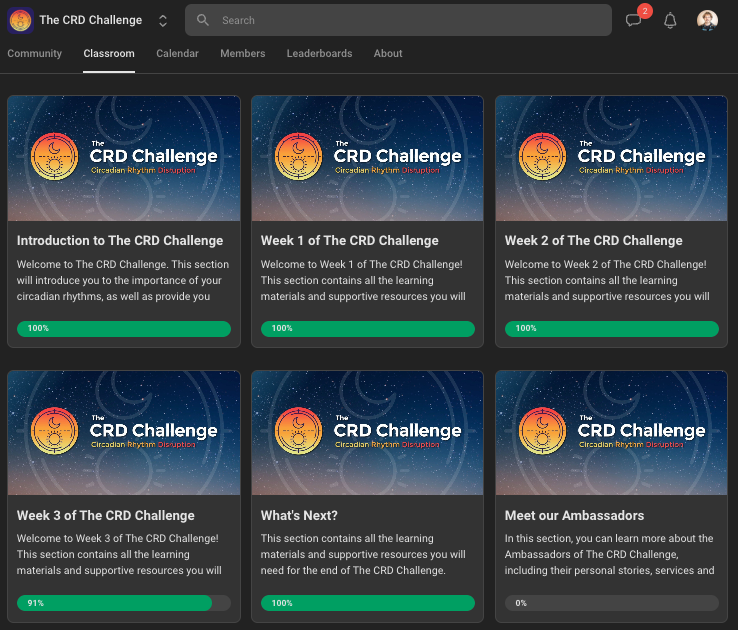Viewport: 738px width, 630px height.
Task: Go to the Leaderboards tab
Action: coord(319,54)
